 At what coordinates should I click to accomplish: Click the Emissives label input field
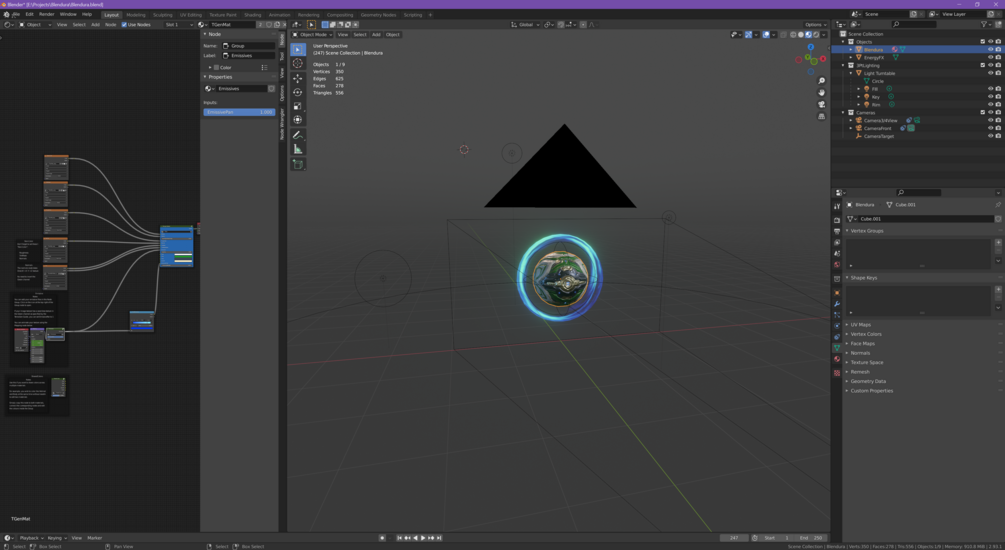[x=249, y=56]
